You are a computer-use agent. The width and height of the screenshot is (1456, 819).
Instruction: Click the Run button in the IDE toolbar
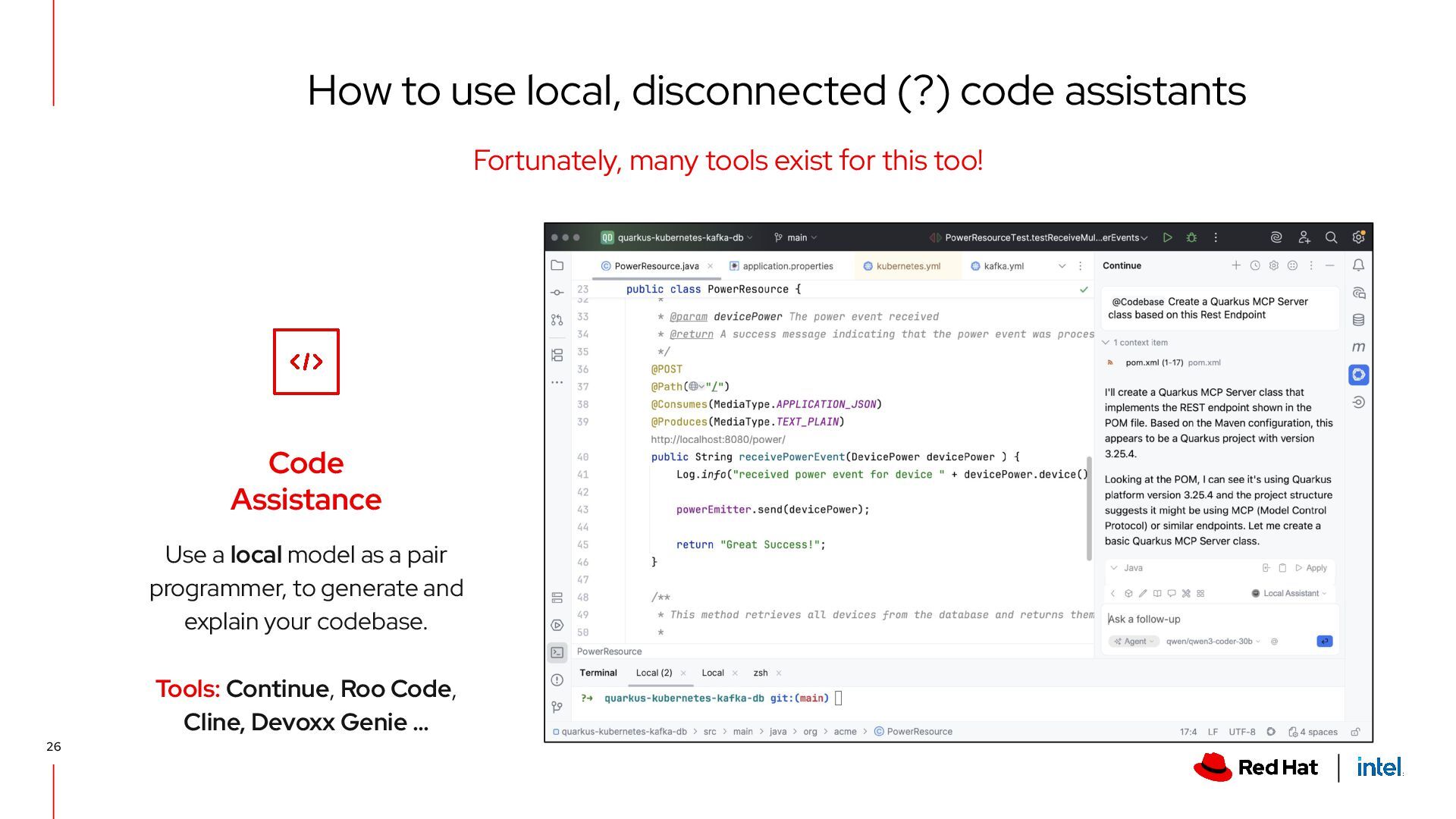[x=1168, y=237]
